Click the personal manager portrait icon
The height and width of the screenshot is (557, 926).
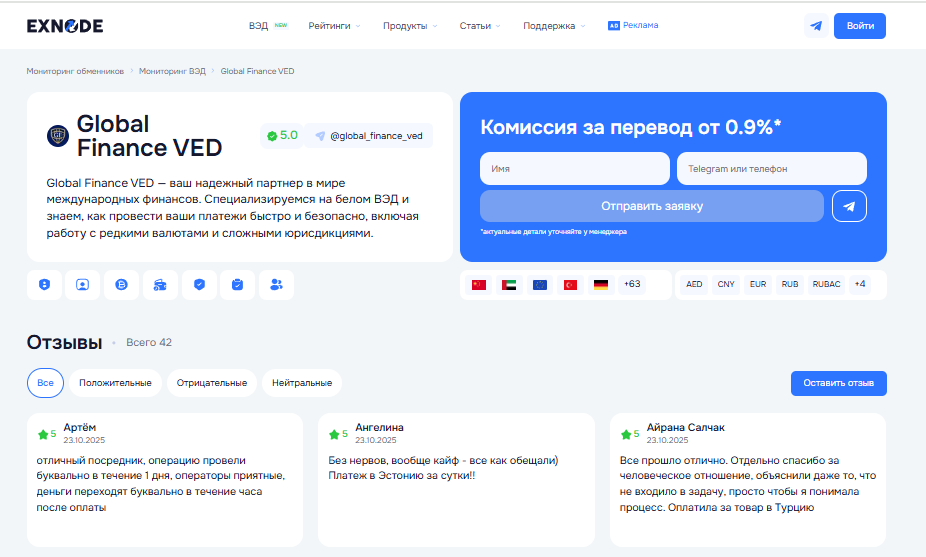[83, 285]
